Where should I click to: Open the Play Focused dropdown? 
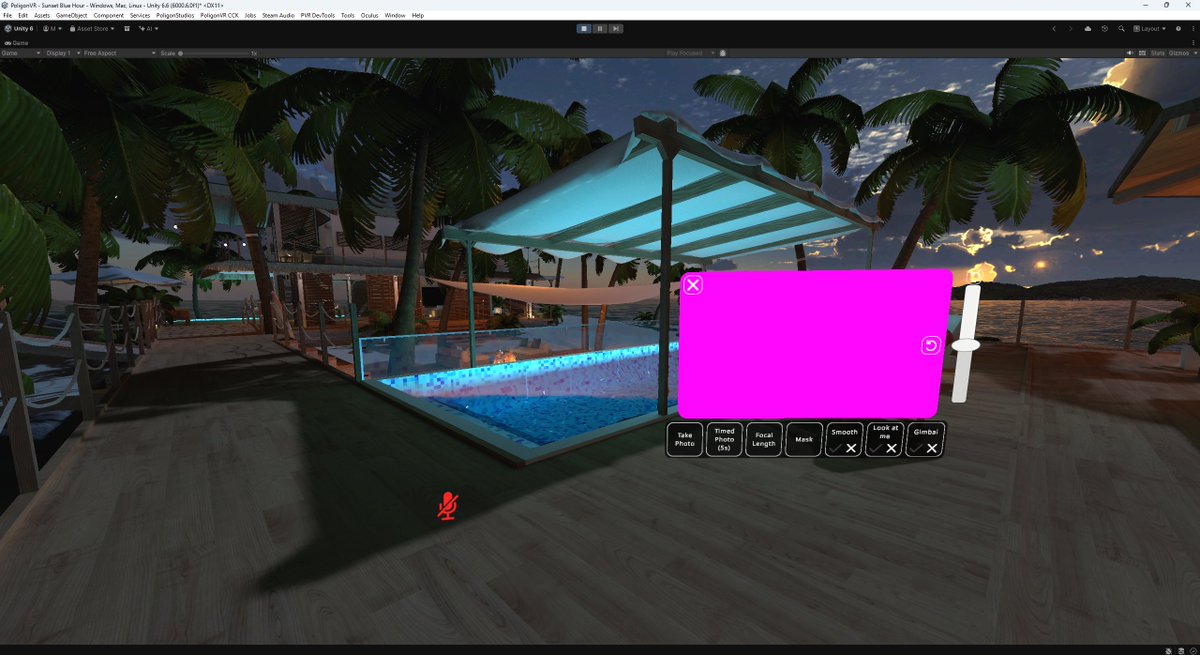(692, 53)
